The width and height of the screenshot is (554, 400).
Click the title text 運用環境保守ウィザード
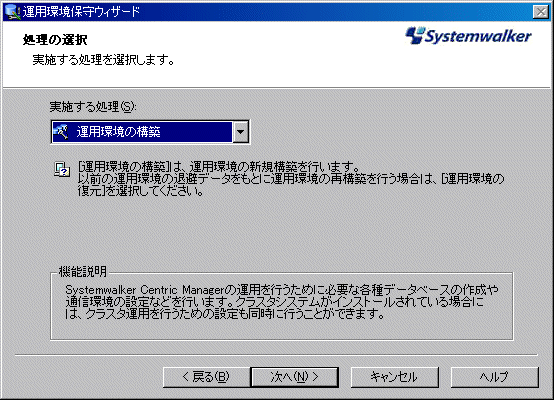coord(81,12)
